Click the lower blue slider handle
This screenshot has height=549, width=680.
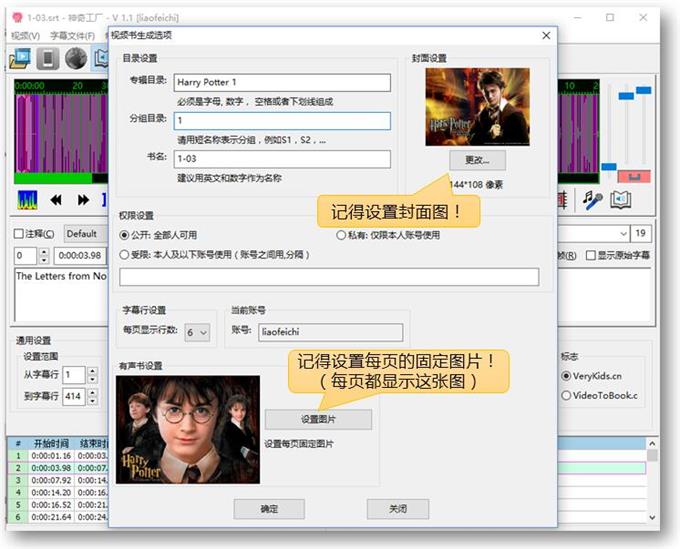coord(609,167)
